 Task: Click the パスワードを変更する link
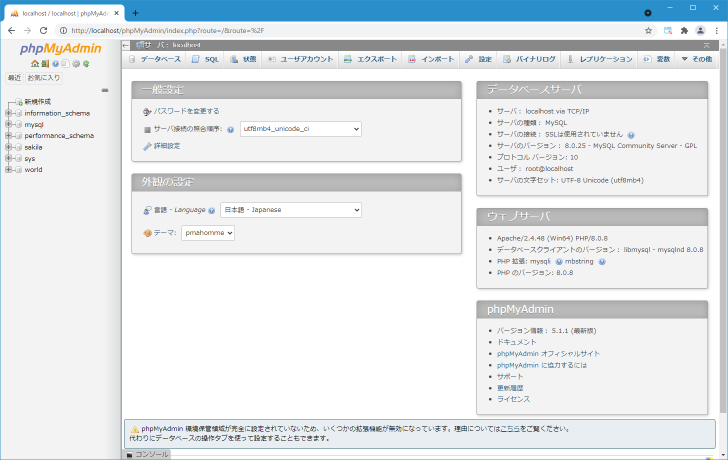click(x=187, y=111)
